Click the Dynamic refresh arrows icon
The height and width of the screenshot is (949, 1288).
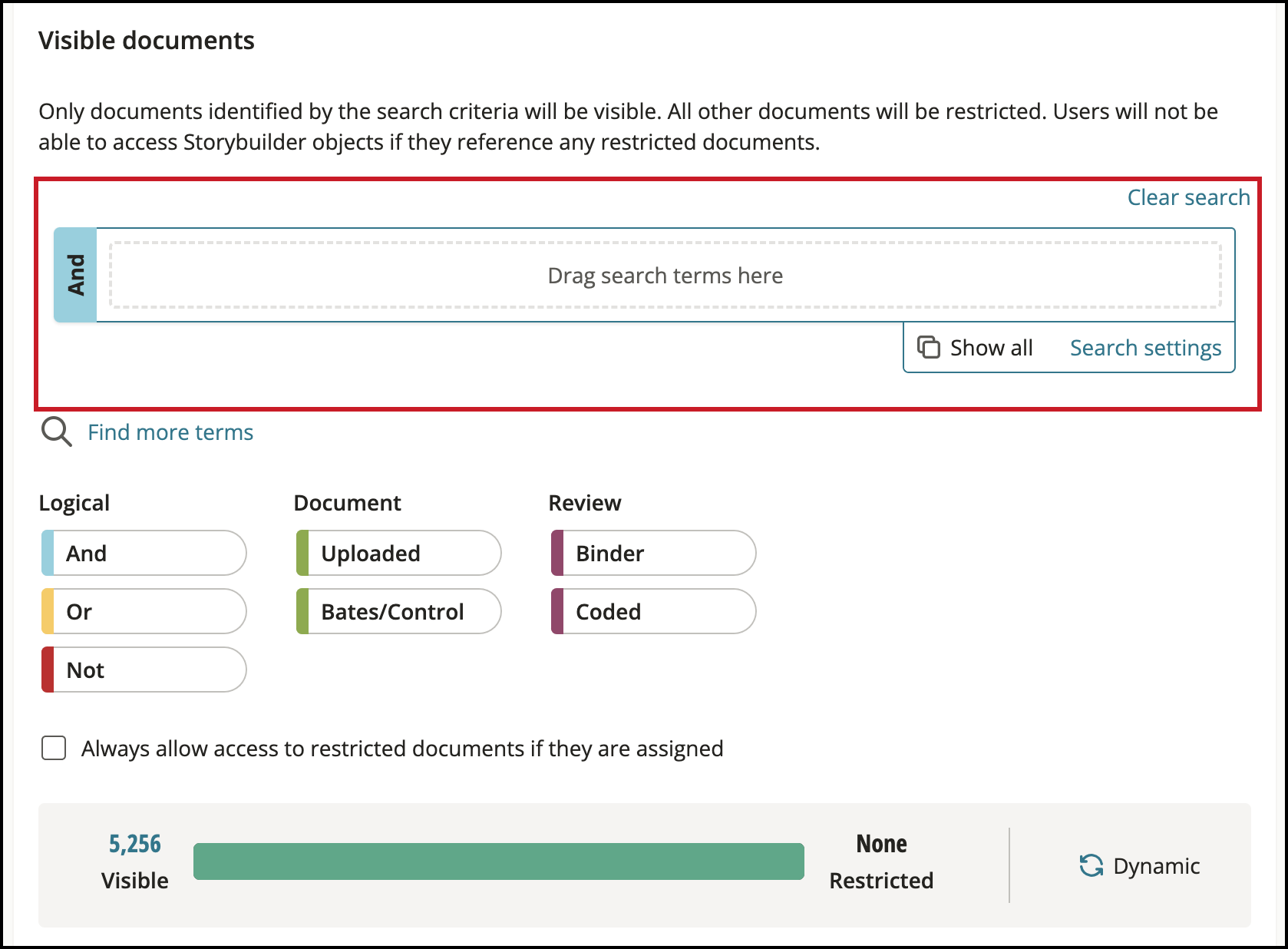coord(1091,865)
